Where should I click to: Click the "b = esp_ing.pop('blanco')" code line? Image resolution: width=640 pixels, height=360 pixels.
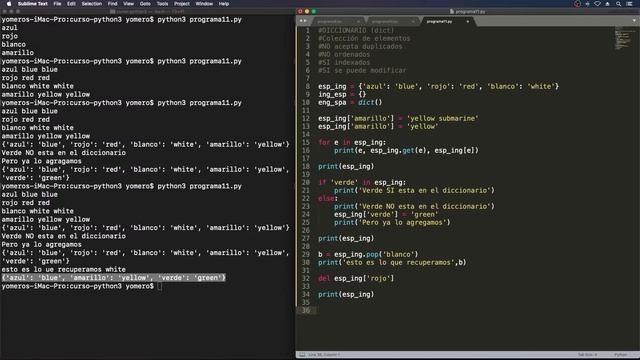(368, 254)
